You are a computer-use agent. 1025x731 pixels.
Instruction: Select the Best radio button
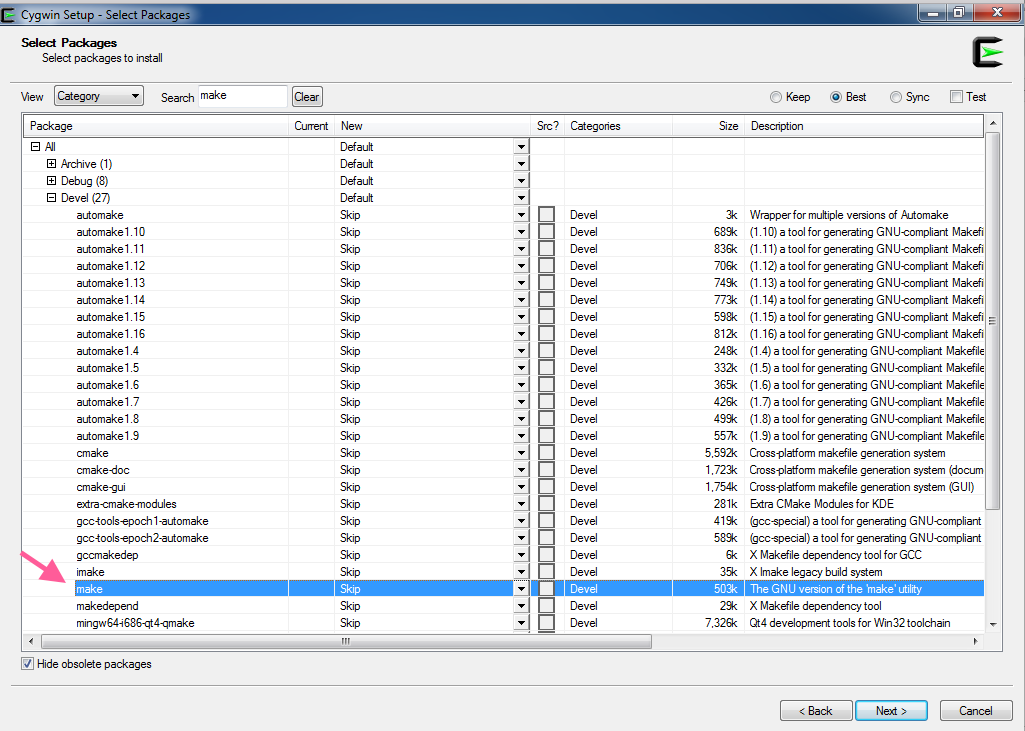[835, 97]
